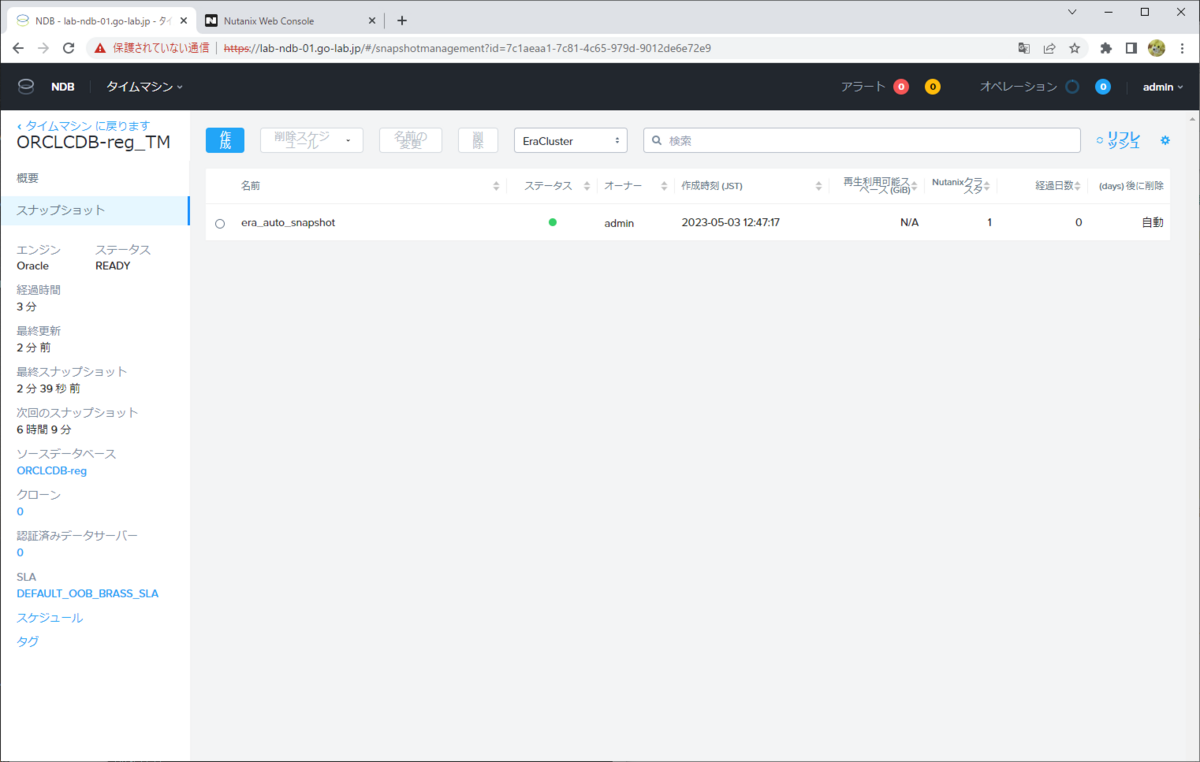Switch to NDB browser tab
Viewport: 1200px width, 762px height.
100,20
